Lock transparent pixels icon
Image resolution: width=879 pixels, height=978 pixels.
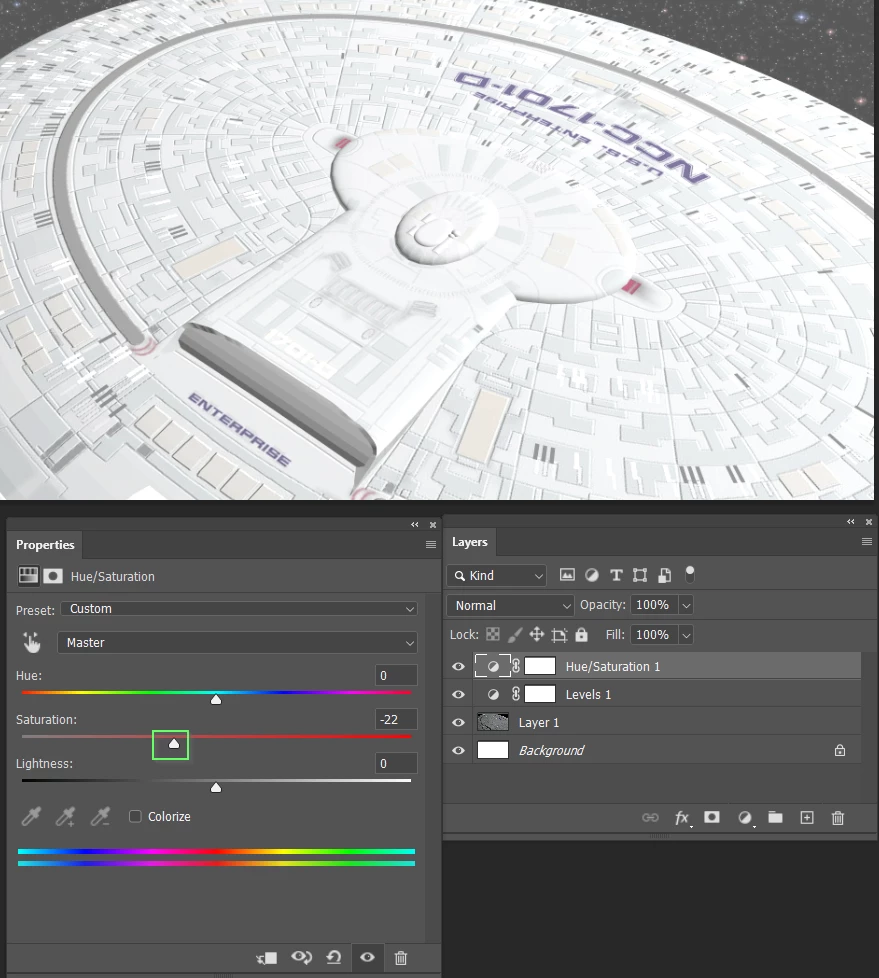pos(493,634)
